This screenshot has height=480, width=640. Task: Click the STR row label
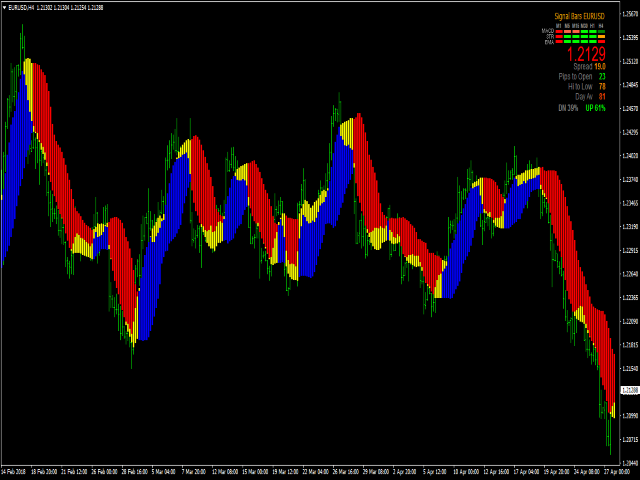(550, 36)
